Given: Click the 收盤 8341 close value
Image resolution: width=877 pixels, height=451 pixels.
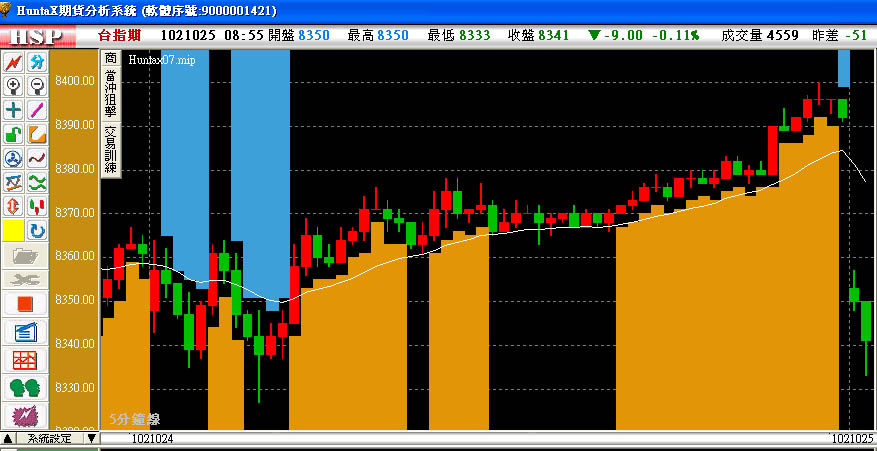Looking at the screenshot, I should 538,36.
